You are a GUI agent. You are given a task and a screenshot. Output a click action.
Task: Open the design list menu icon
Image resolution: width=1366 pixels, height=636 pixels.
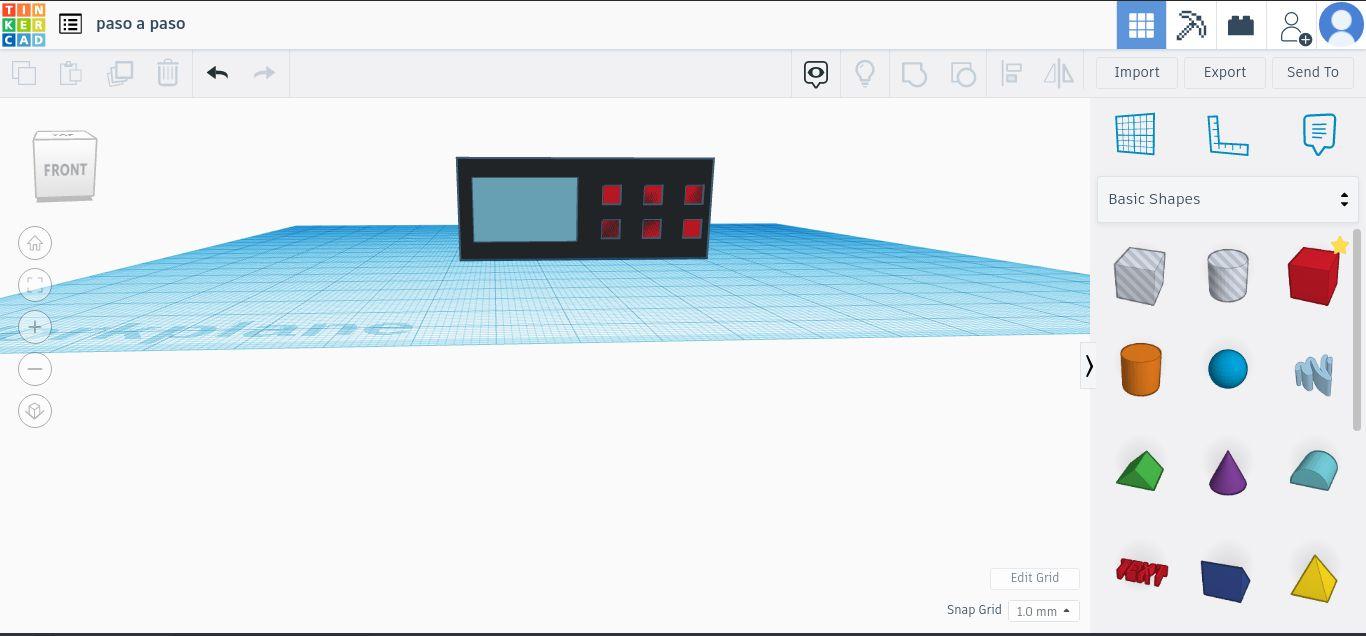point(70,24)
